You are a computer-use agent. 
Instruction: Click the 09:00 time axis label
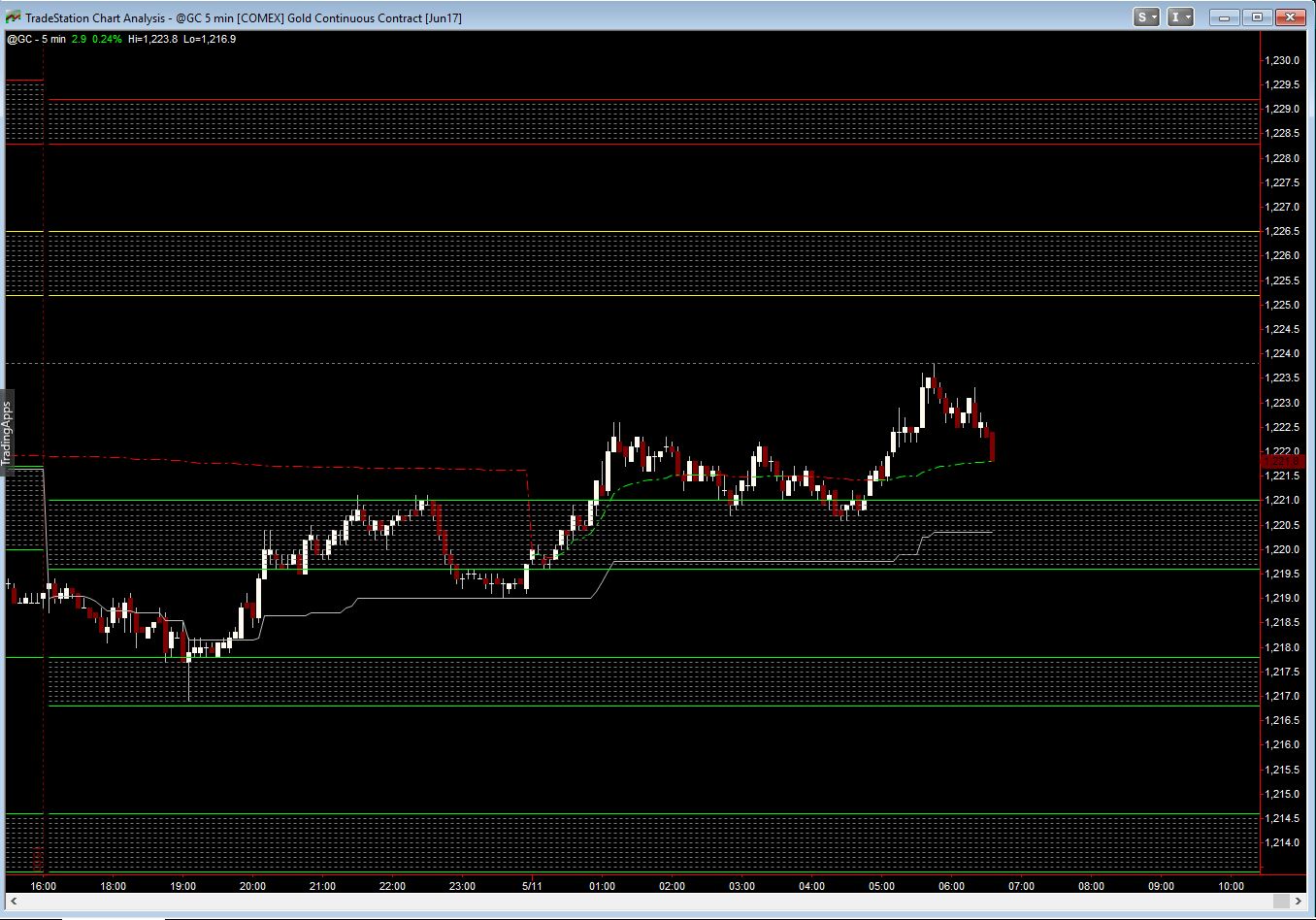coord(1162,886)
